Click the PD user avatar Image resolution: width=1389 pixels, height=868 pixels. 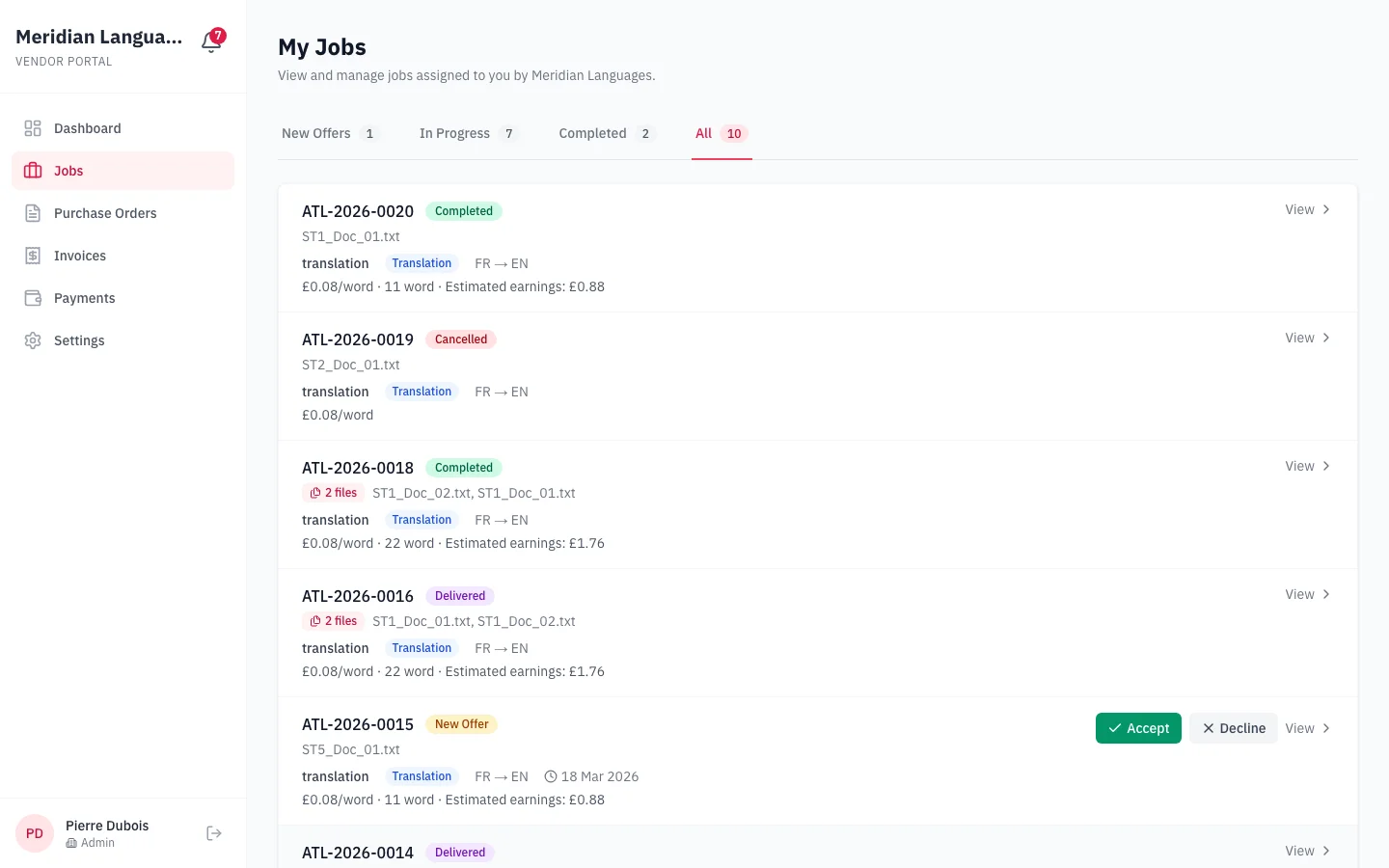tap(35, 833)
